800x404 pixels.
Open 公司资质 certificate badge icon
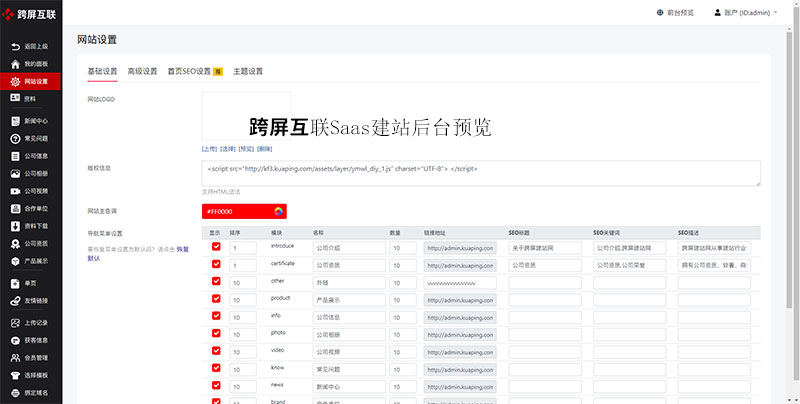click(15, 244)
